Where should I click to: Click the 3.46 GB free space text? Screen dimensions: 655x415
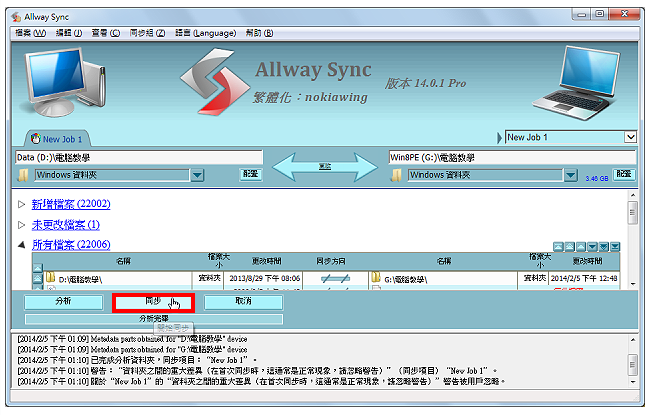click(597, 179)
